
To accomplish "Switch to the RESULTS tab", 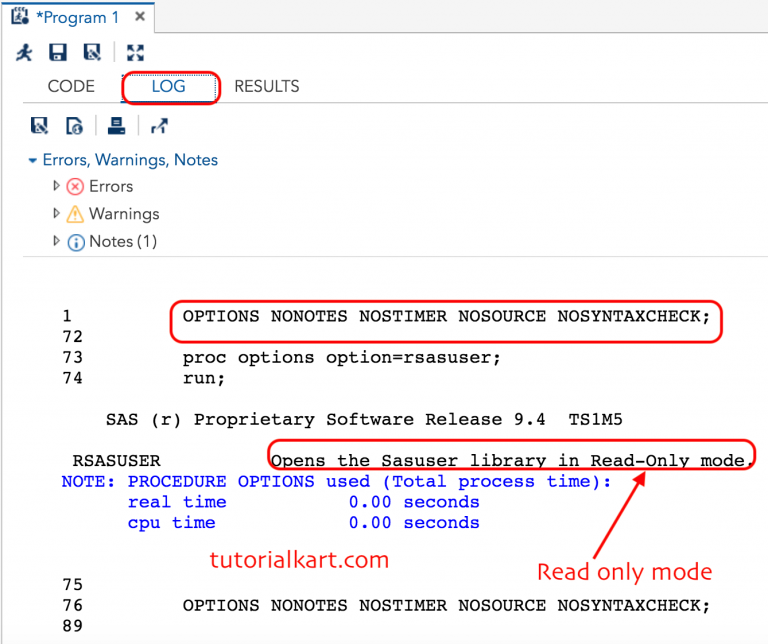I will click(x=266, y=87).
